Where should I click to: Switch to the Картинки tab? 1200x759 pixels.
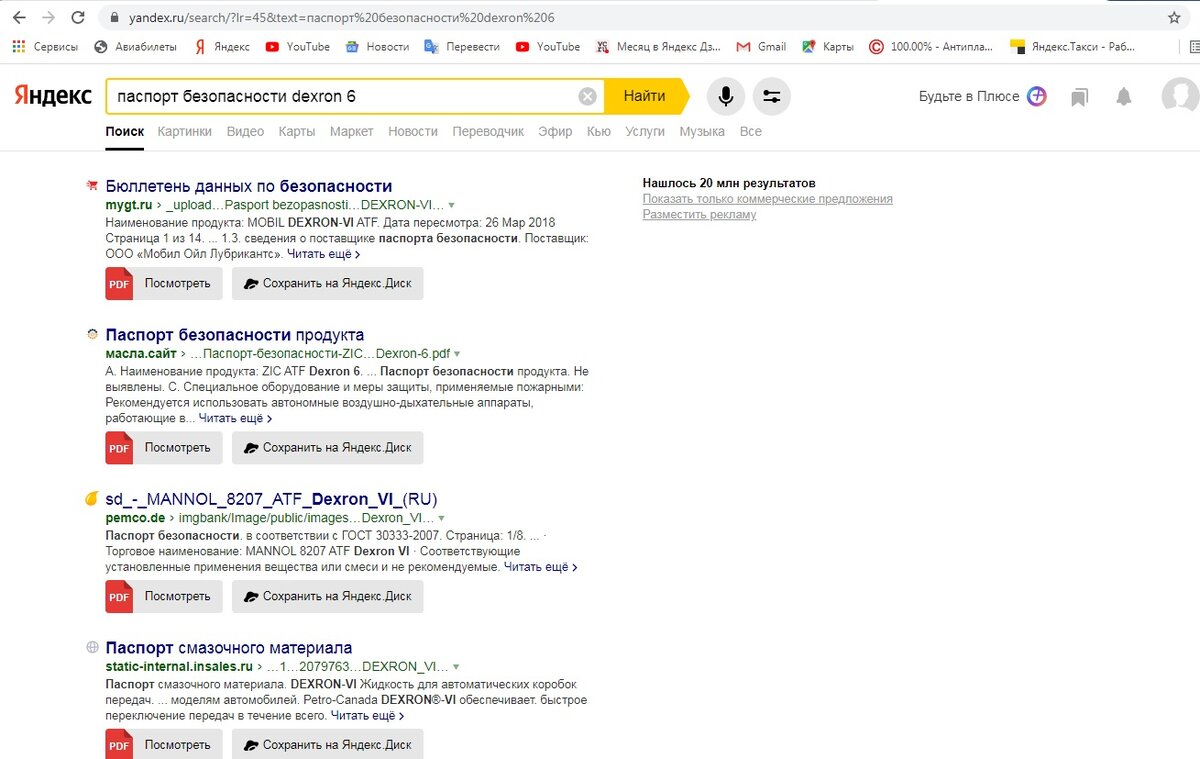[x=184, y=132]
